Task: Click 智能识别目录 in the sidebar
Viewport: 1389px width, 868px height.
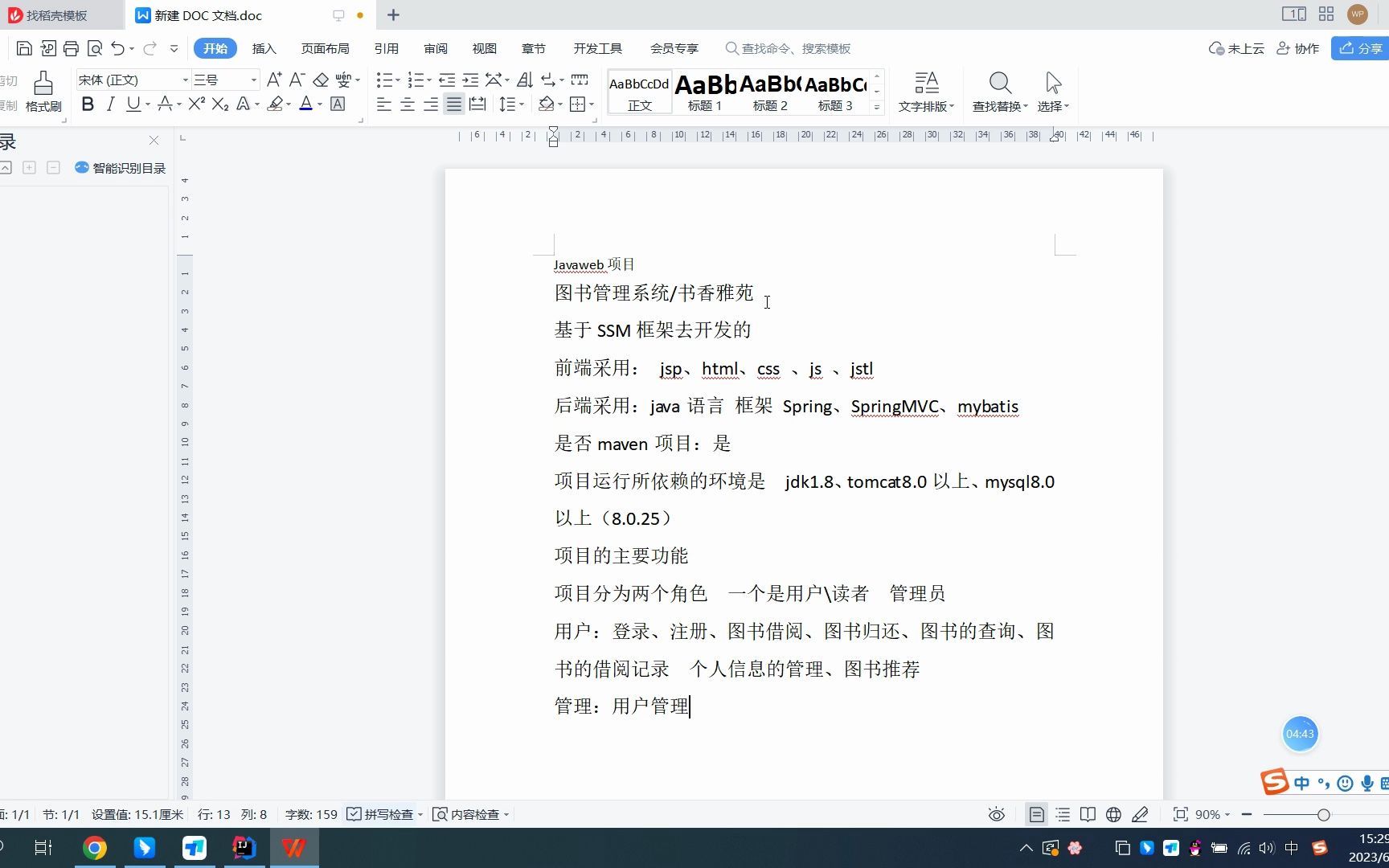Action: click(x=121, y=168)
